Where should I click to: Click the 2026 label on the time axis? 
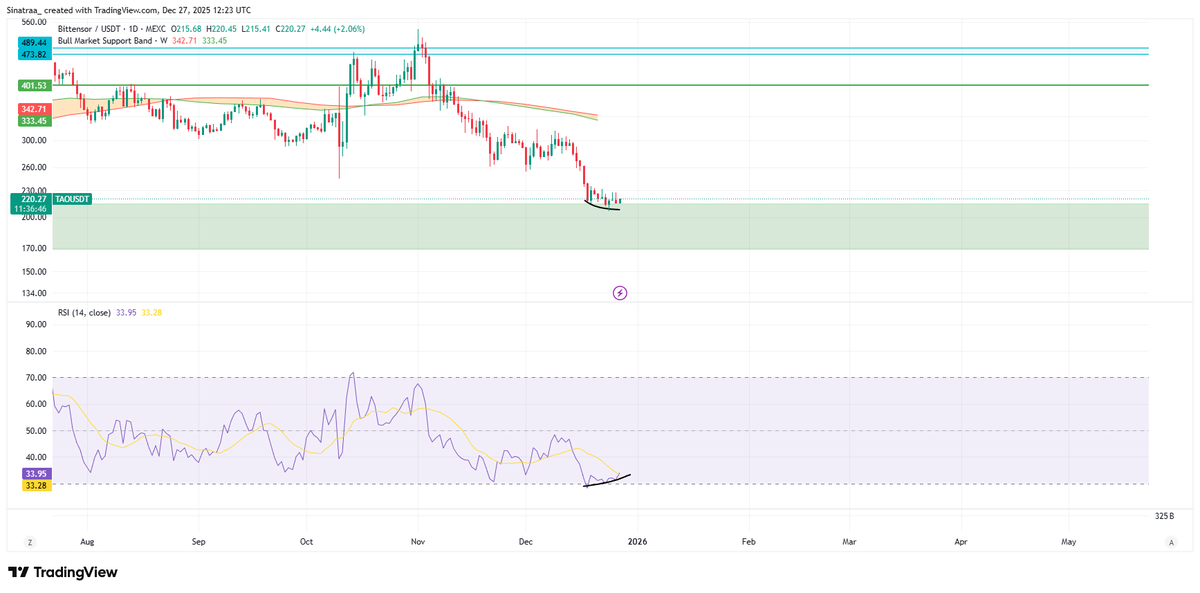tap(637, 541)
